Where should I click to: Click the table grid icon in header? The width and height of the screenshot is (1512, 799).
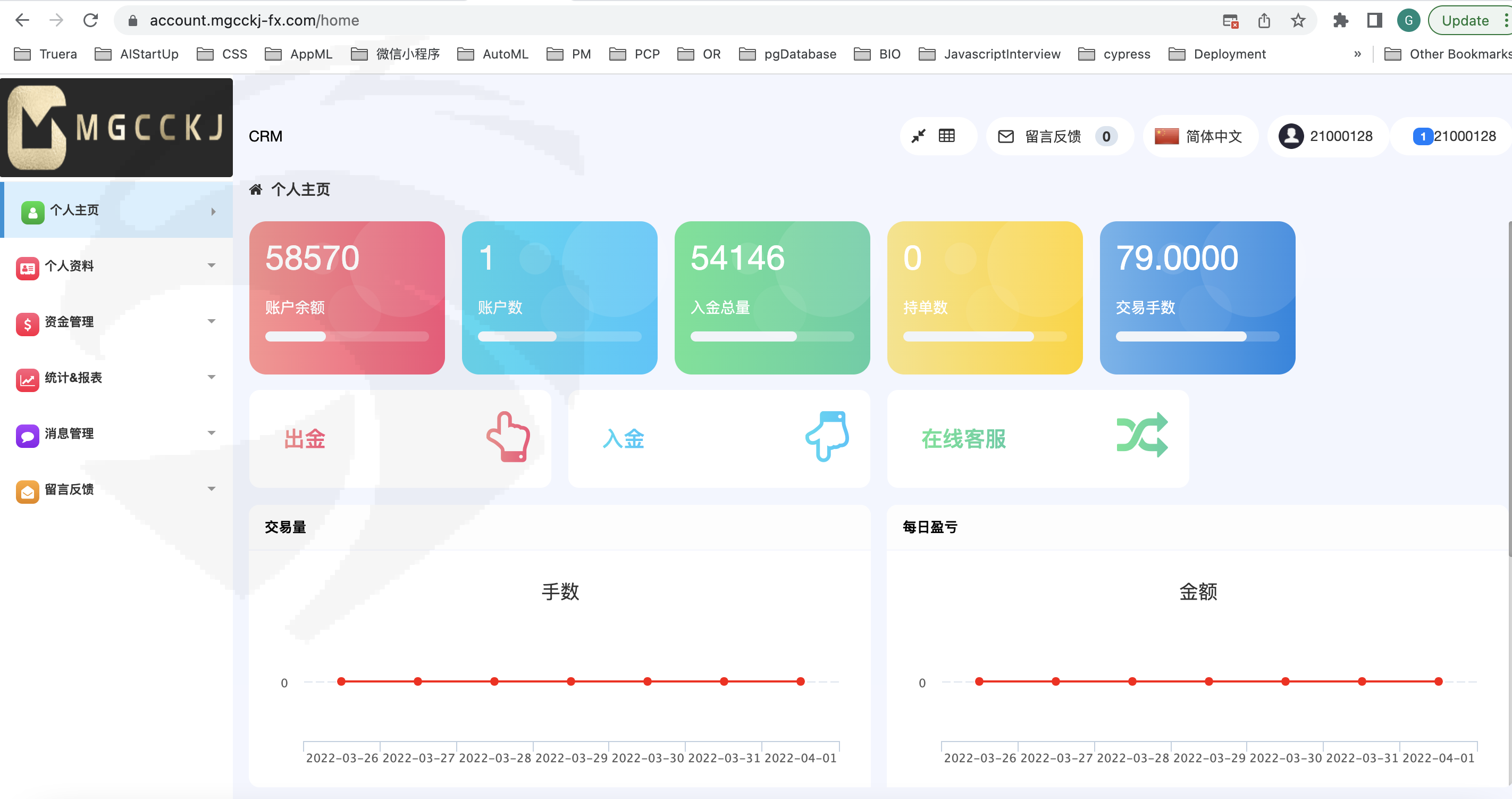point(947,136)
